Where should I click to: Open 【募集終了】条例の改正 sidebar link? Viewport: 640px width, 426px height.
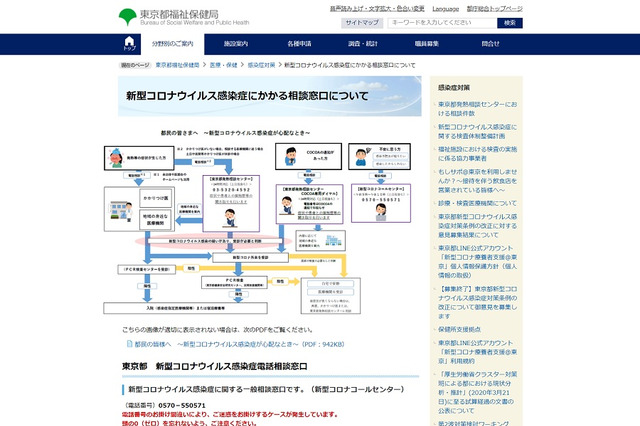pyautogui.click(x=478, y=302)
